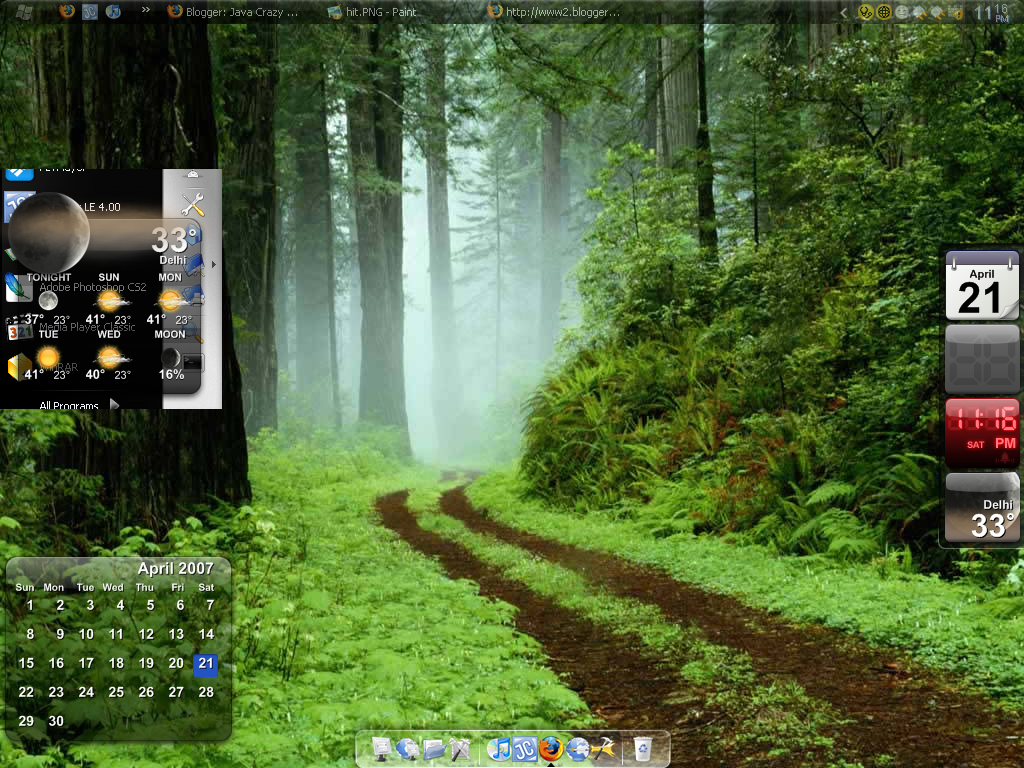1024x768 pixels.
Task: Open the folder icon in the dock
Action: click(x=434, y=748)
